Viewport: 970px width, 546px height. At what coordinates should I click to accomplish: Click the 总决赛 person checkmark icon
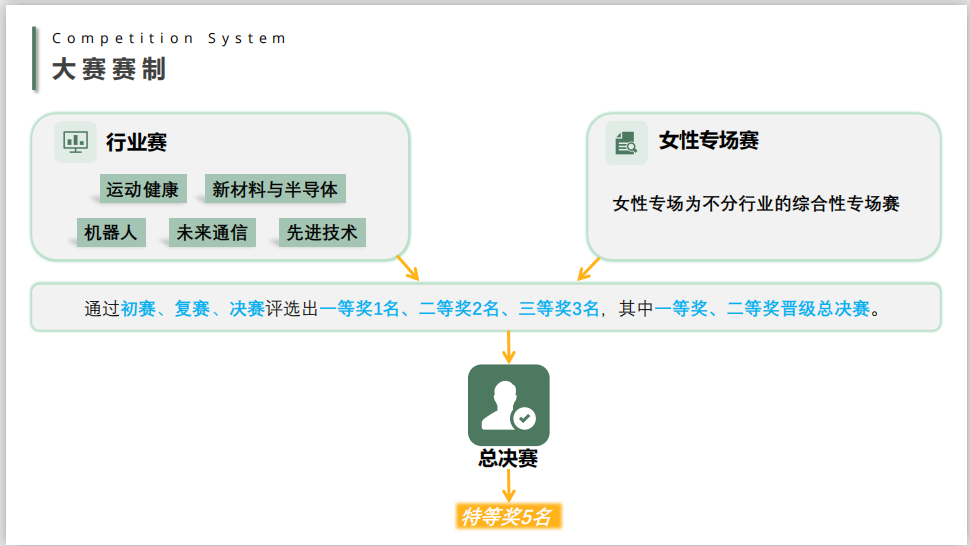point(509,405)
